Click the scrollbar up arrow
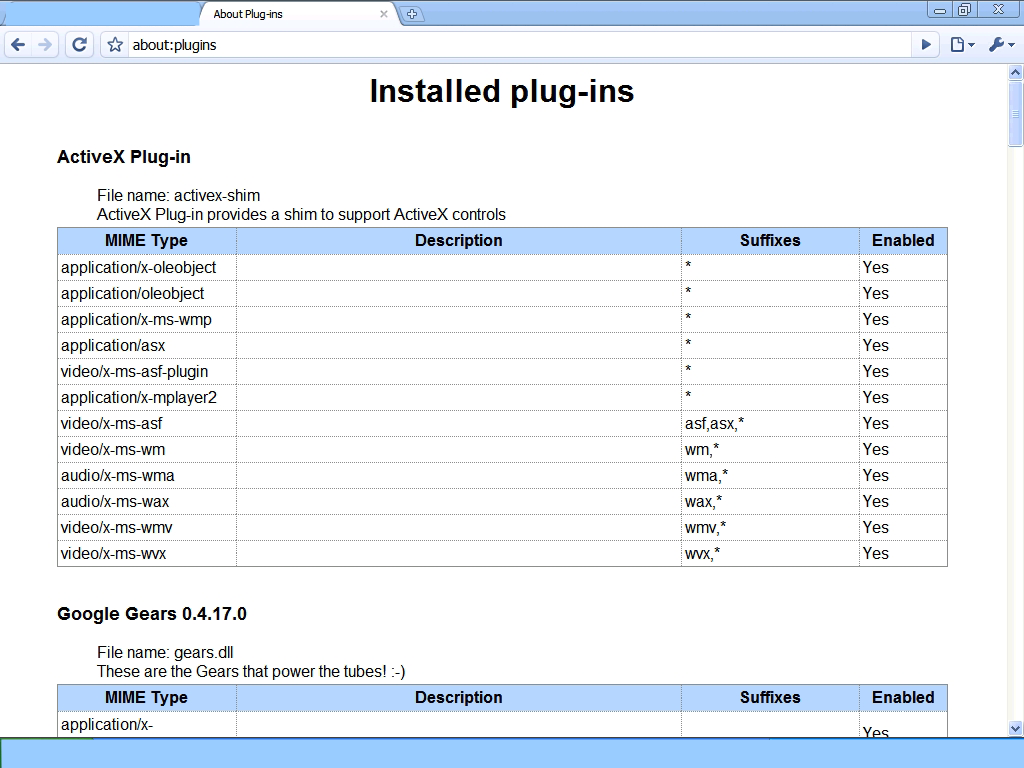 pos(1015,72)
